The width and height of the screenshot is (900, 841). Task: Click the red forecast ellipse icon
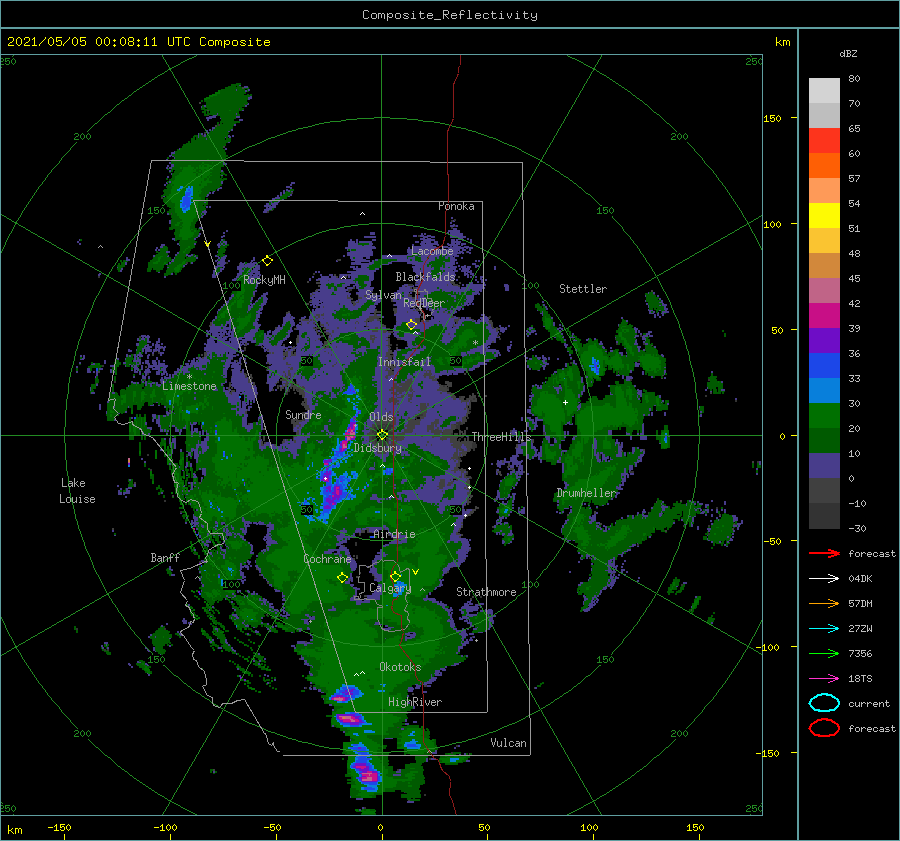click(x=824, y=728)
